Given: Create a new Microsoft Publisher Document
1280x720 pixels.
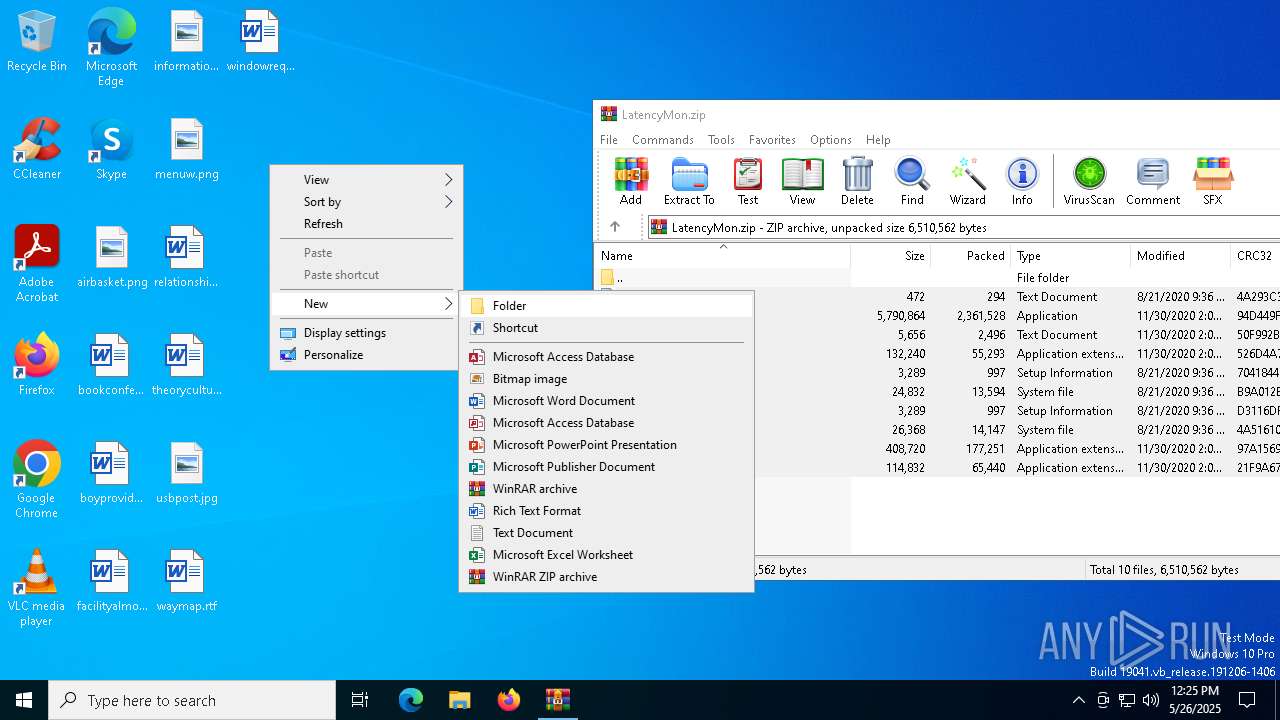Looking at the screenshot, I should (606, 467).
